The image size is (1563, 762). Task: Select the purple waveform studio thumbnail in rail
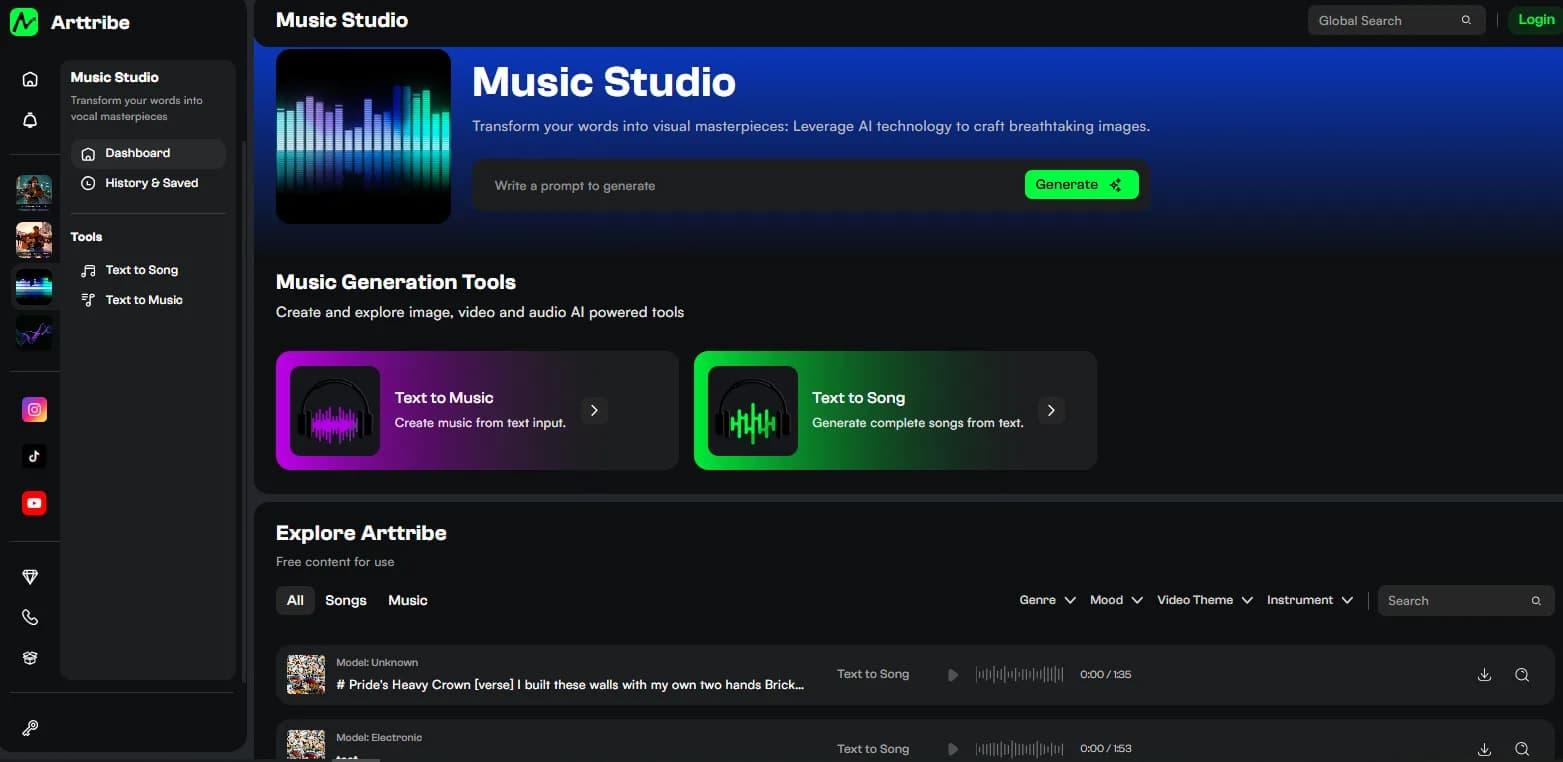pyautogui.click(x=34, y=334)
